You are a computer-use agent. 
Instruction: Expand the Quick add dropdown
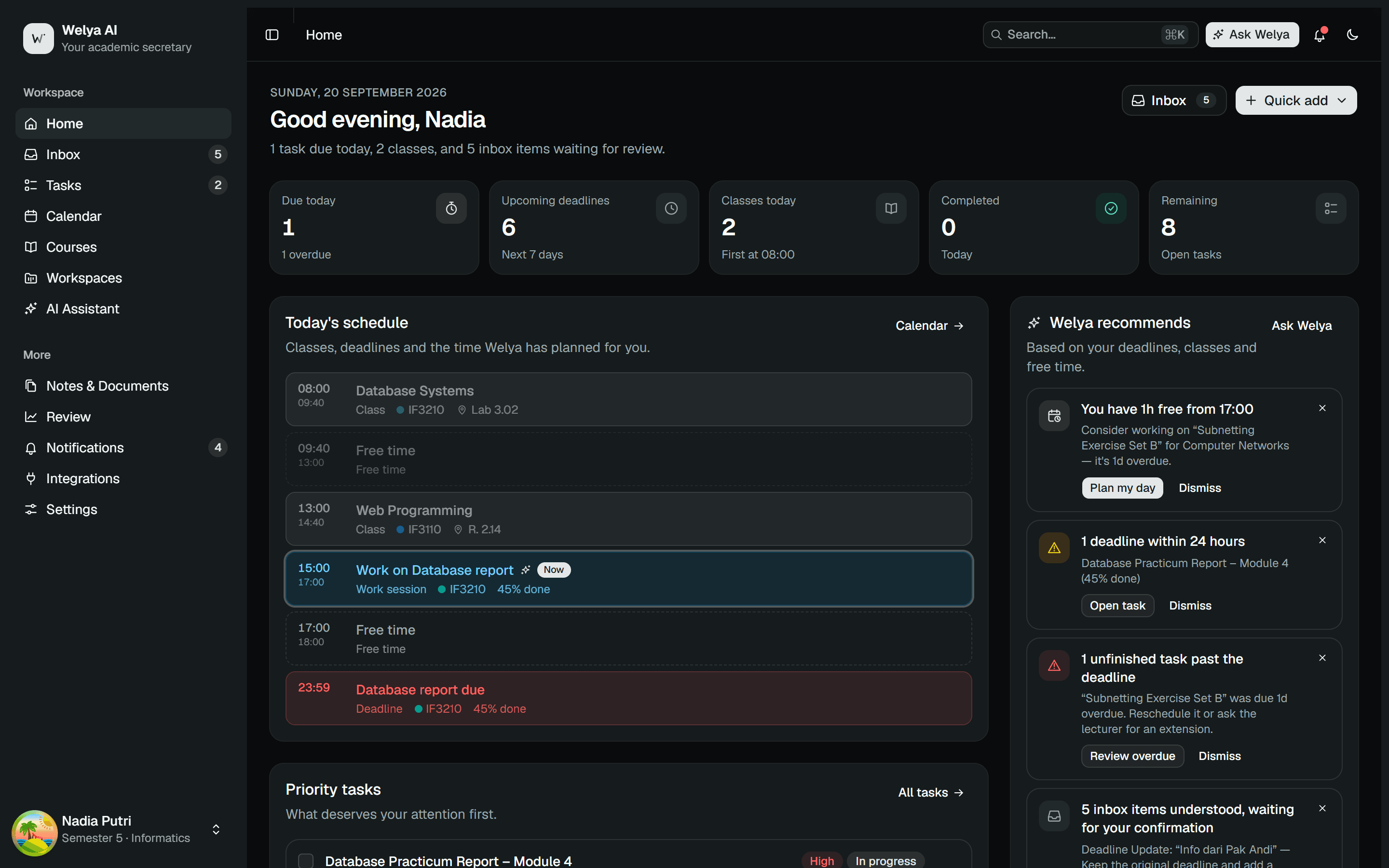point(1296,100)
